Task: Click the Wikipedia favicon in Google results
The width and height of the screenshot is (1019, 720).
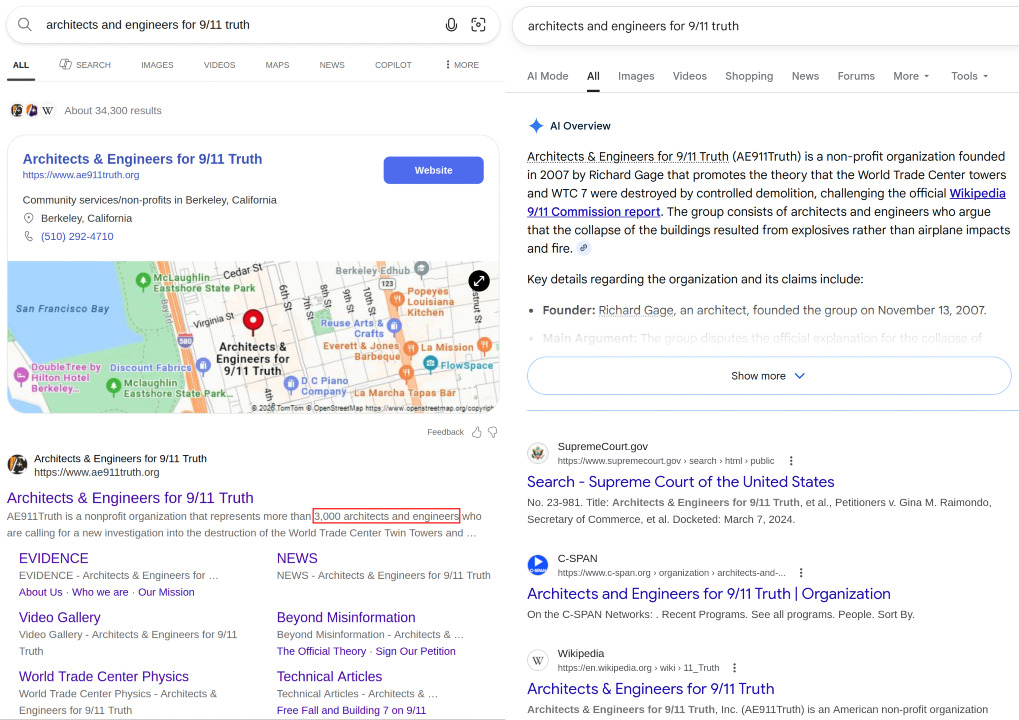Action: (x=537, y=660)
